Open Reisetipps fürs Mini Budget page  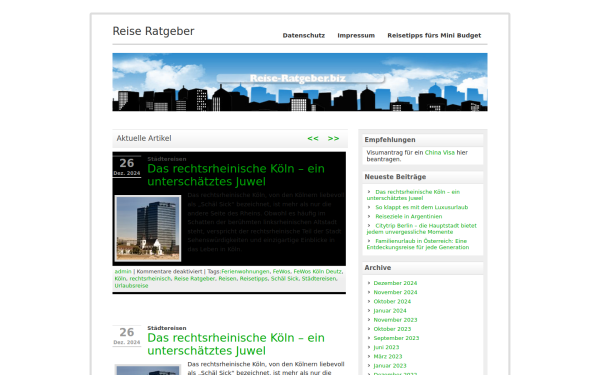coord(434,36)
